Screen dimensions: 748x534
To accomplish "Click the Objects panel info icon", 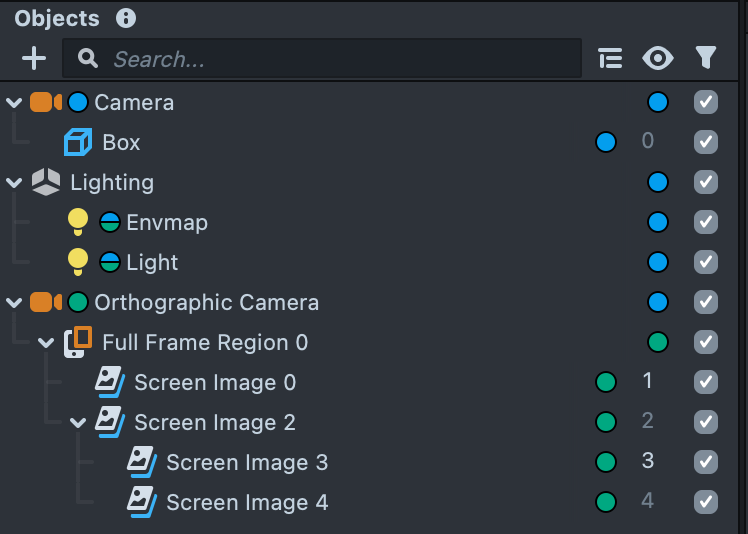I will coord(125,18).
